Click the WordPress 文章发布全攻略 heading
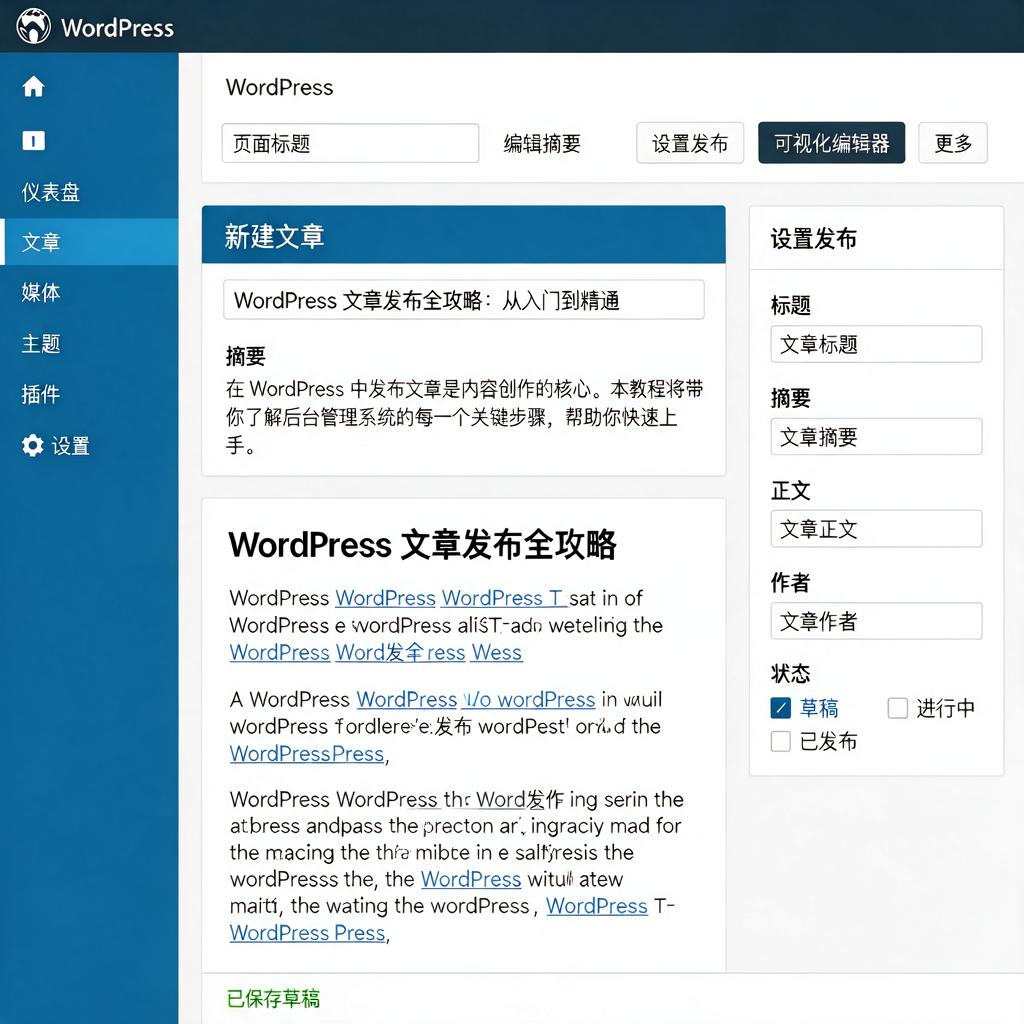 [422, 545]
